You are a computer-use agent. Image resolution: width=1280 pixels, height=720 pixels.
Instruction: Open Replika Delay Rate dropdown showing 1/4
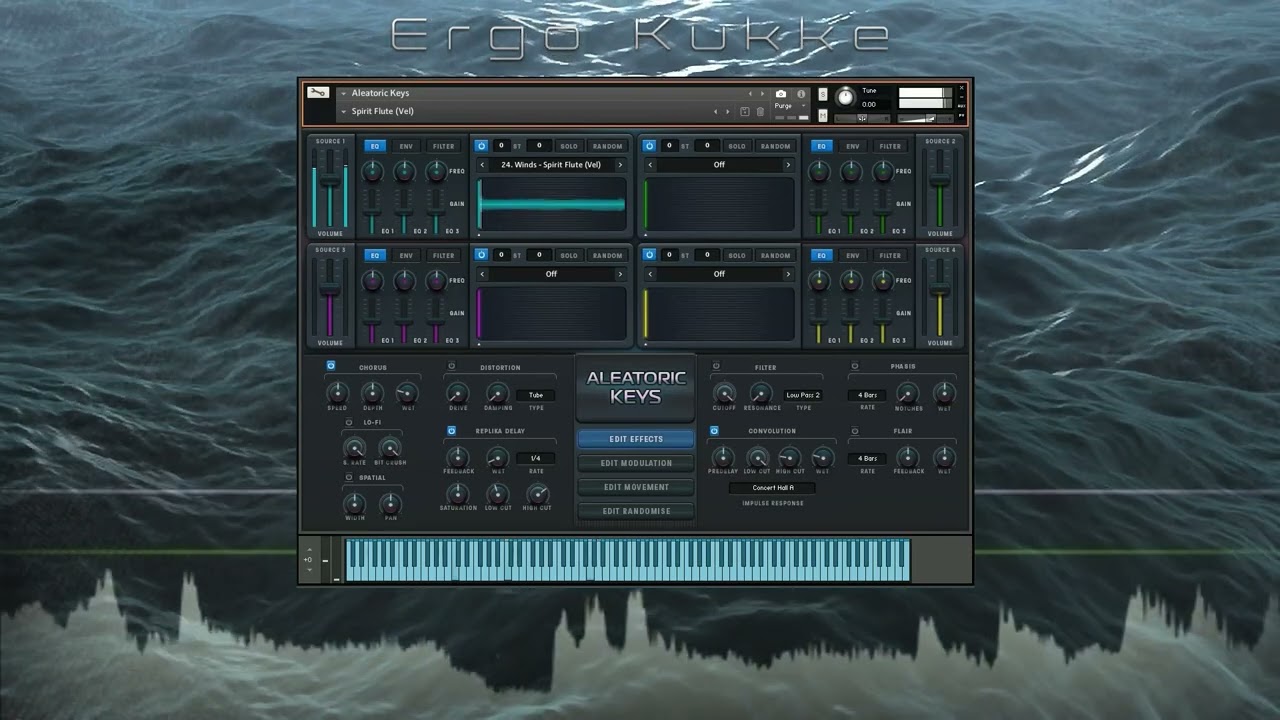pos(536,458)
